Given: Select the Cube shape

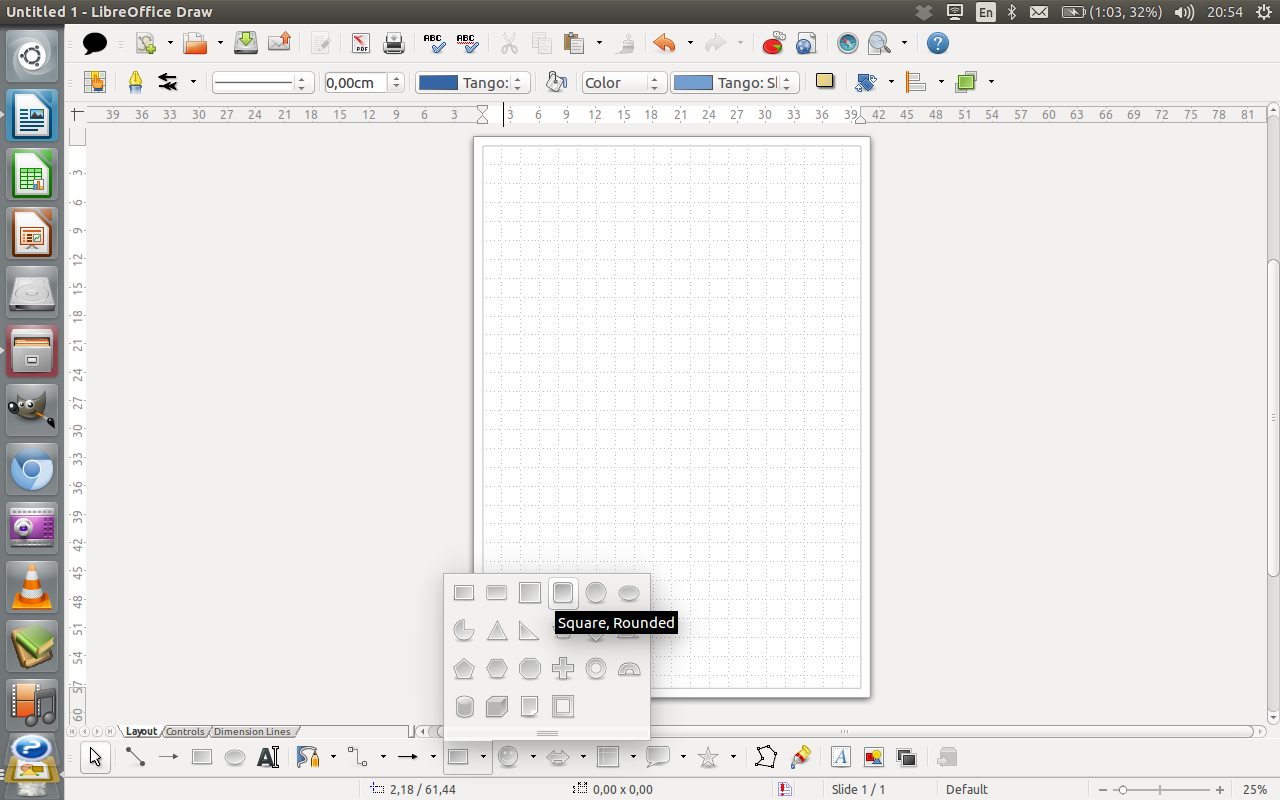Looking at the screenshot, I should pyautogui.click(x=497, y=707).
